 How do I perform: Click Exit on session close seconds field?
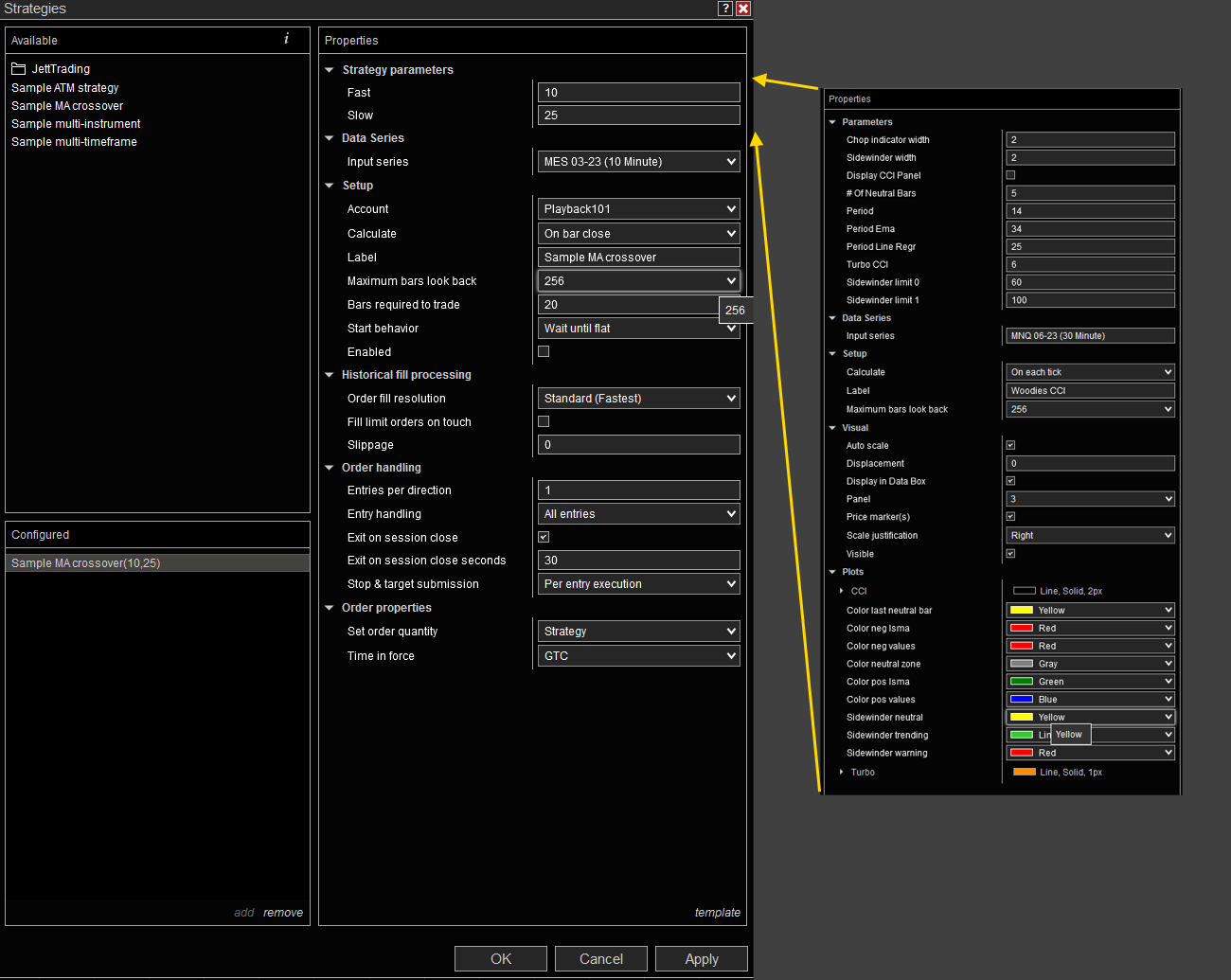tap(639, 561)
